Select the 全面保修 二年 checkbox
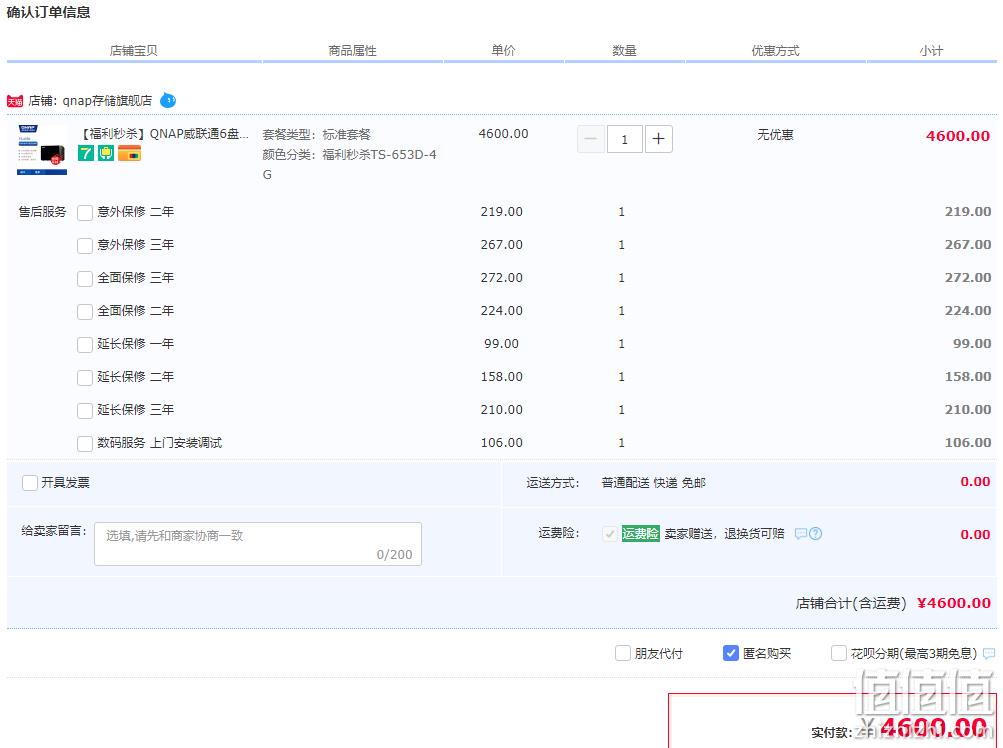The image size is (1003, 748). pos(85,312)
